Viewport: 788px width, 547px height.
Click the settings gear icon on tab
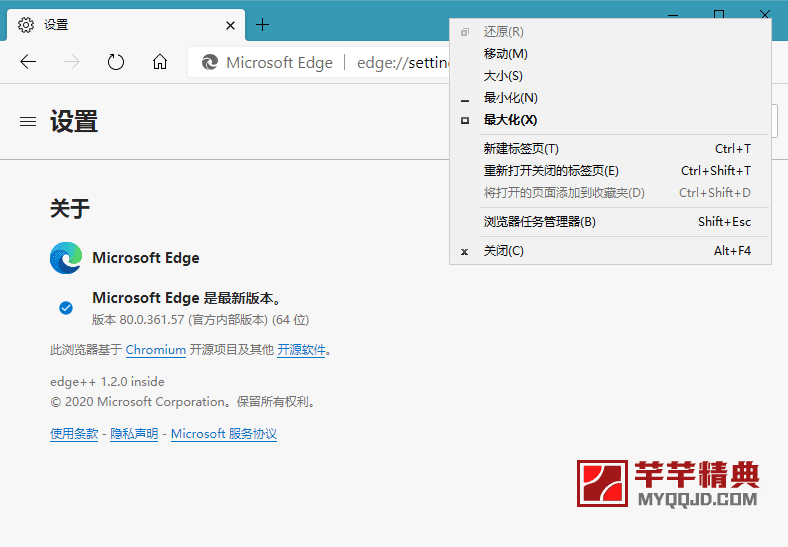26,25
